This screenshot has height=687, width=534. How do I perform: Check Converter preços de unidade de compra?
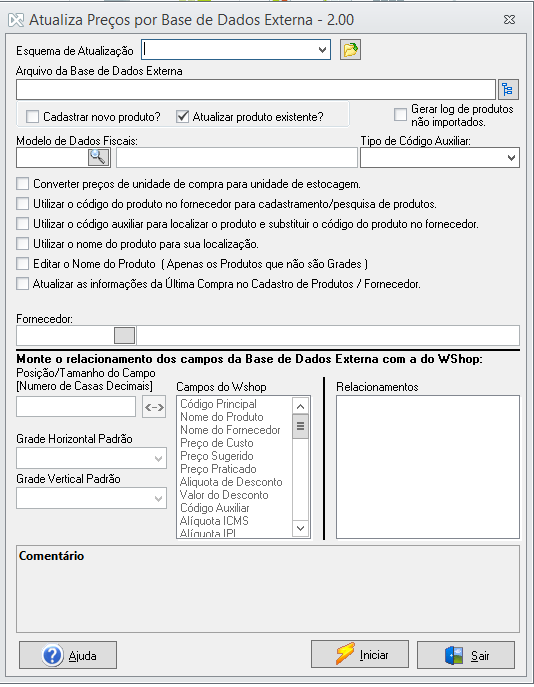click(22, 184)
